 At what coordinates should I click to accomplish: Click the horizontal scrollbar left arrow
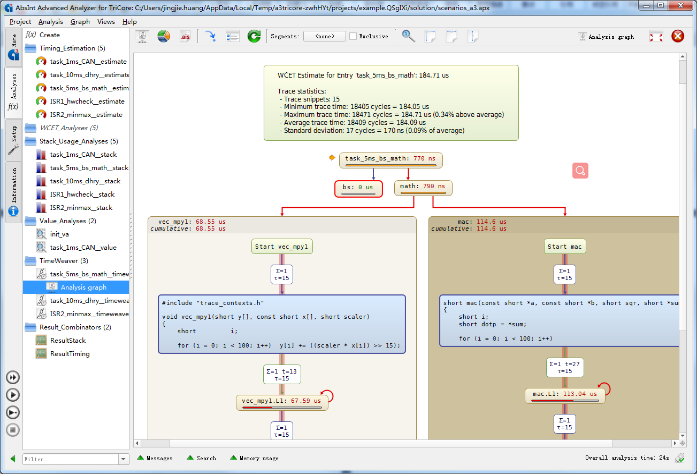(137, 443)
